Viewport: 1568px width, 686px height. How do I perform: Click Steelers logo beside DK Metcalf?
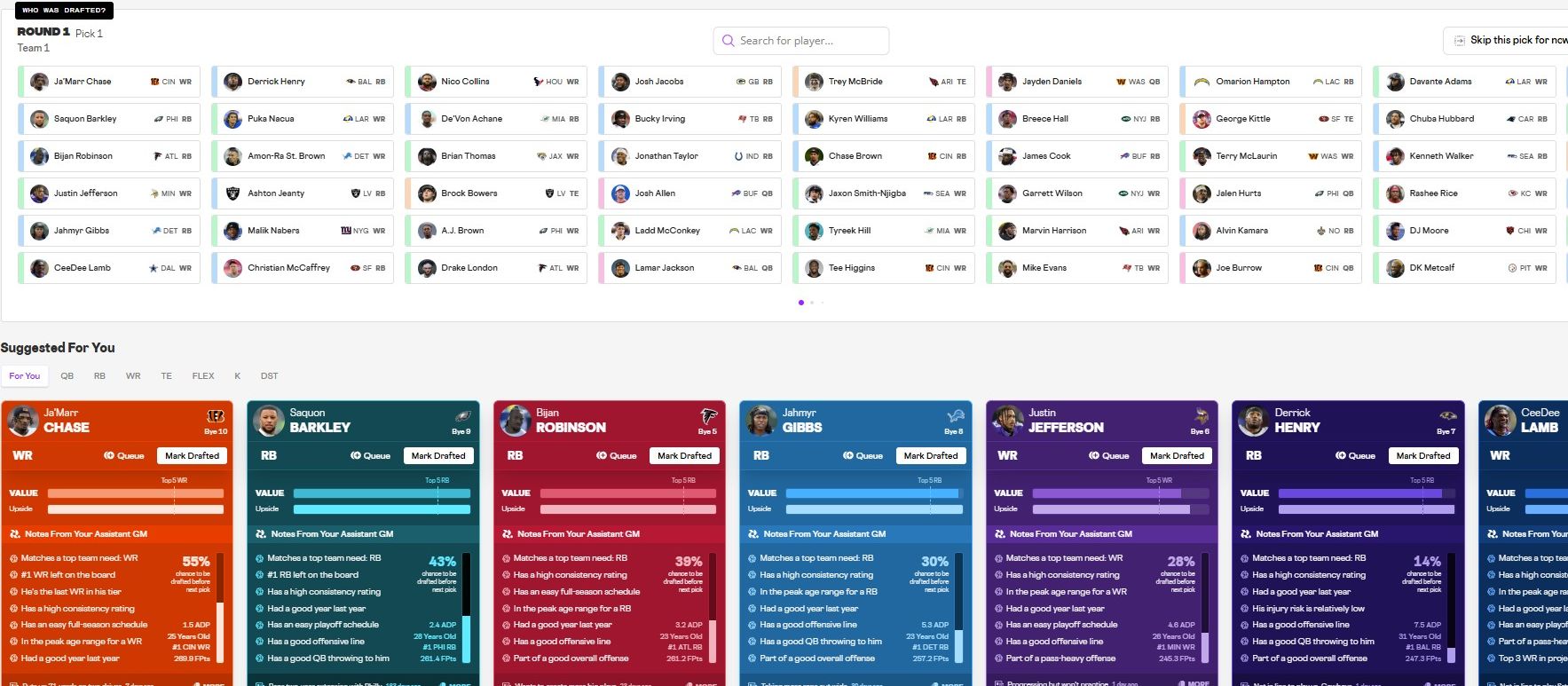coord(1513,268)
